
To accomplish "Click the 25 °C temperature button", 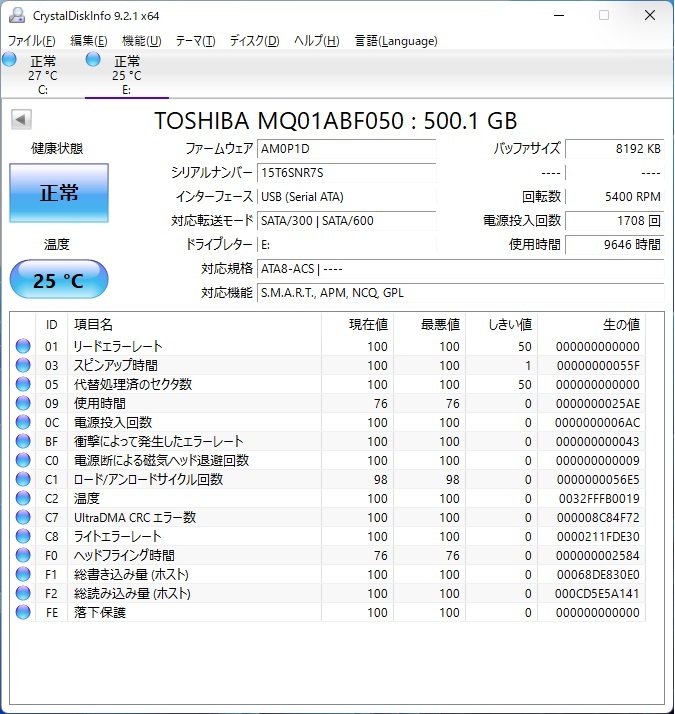I will (x=59, y=280).
